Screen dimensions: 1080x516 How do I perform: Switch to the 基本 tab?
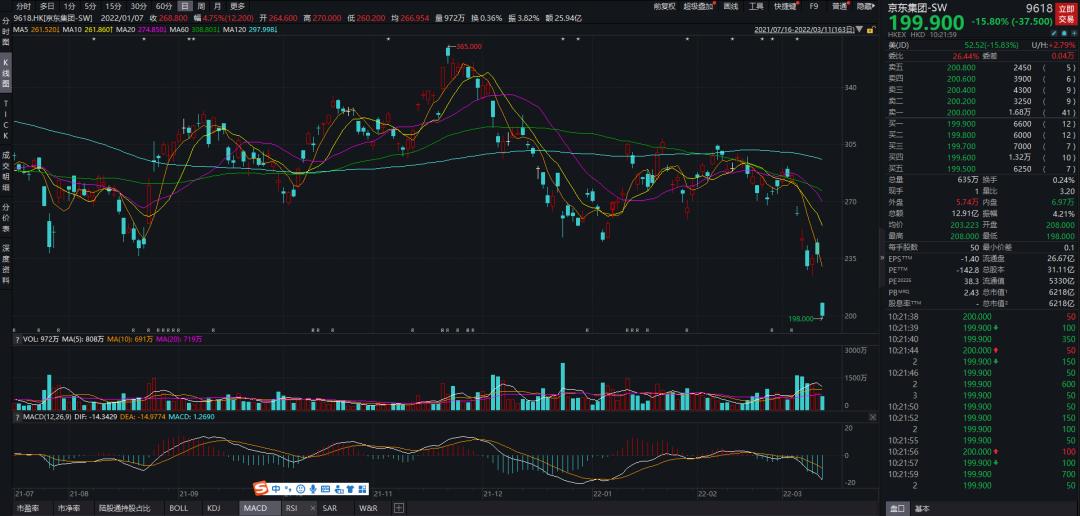pos(921,508)
